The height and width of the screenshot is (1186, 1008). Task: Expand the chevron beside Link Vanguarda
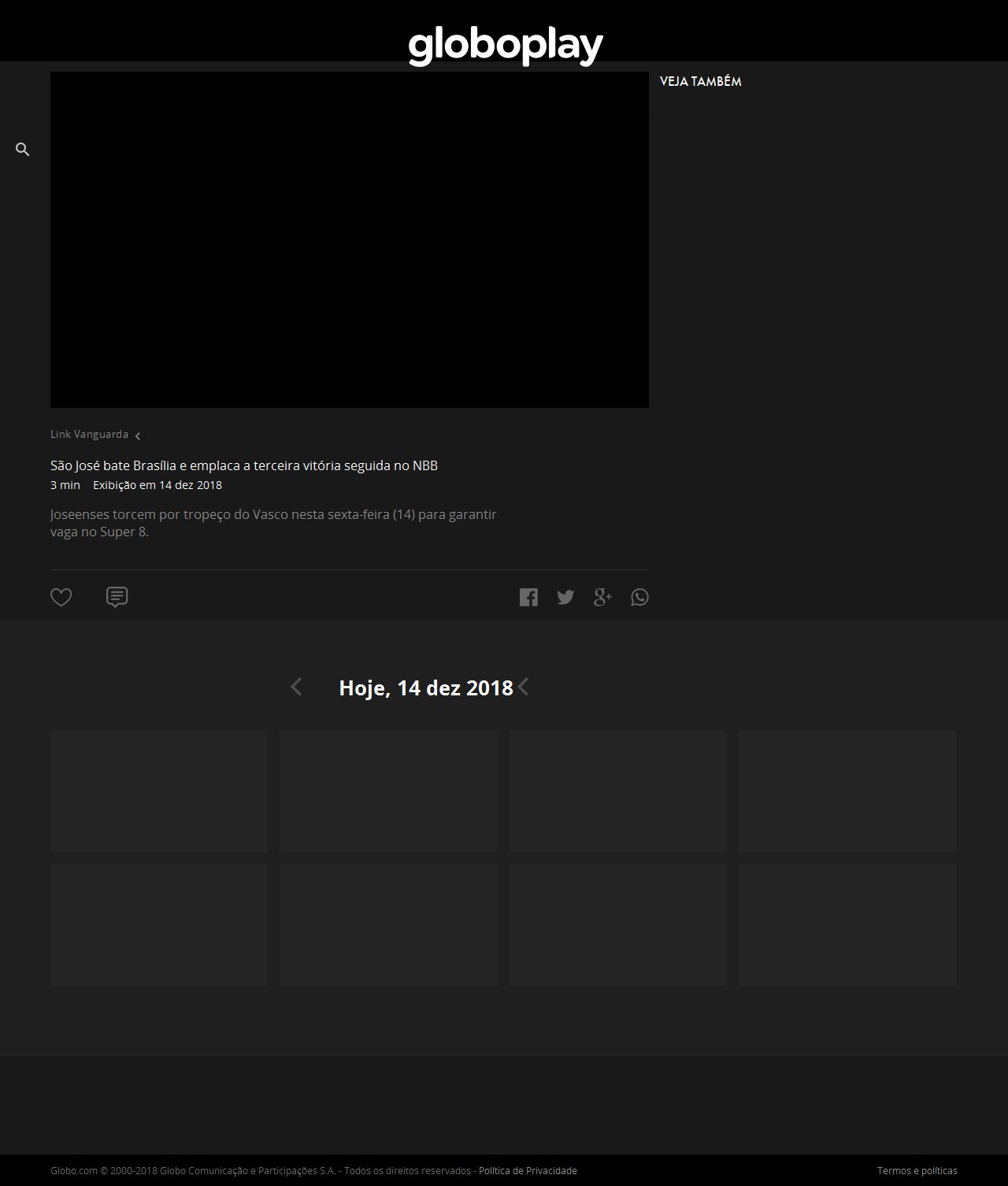coord(138,436)
